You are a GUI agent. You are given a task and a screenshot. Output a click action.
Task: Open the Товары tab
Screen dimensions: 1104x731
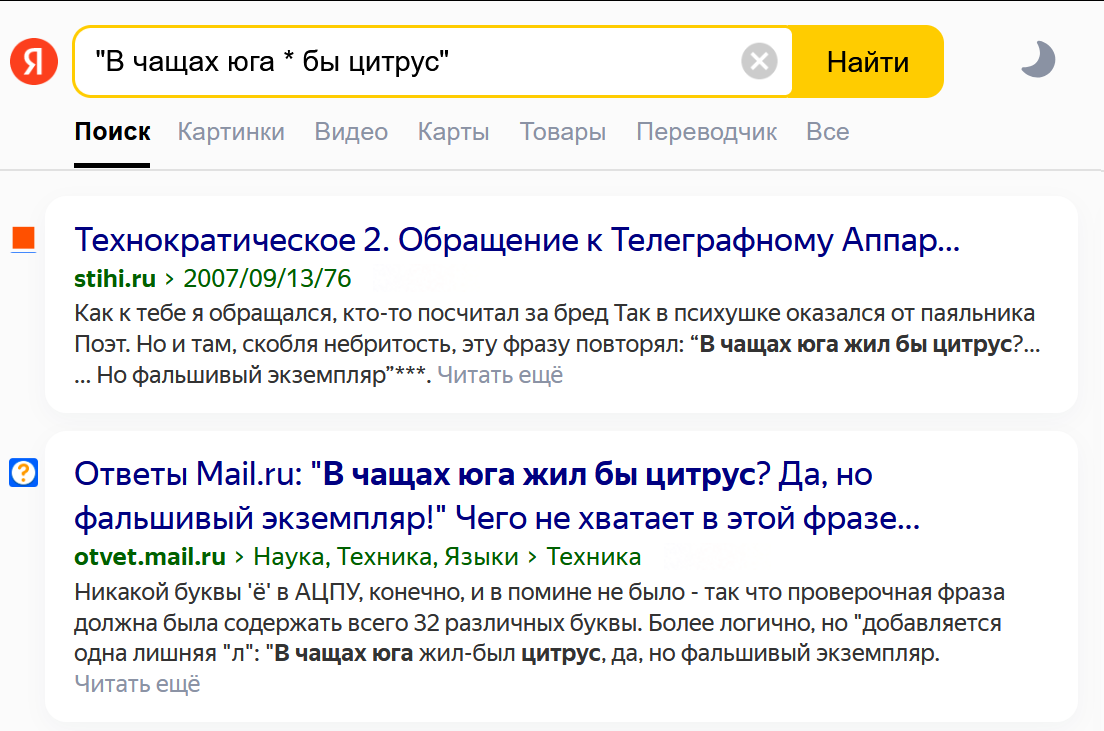click(x=563, y=132)
